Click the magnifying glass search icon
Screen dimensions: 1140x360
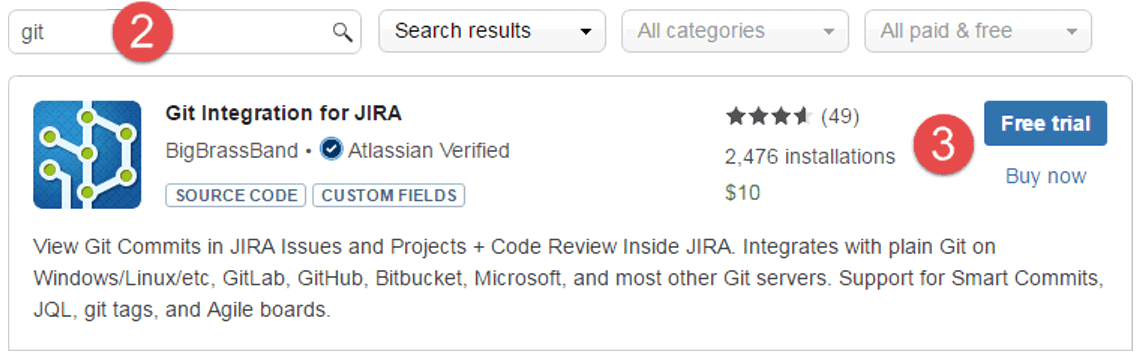(342, 32)
